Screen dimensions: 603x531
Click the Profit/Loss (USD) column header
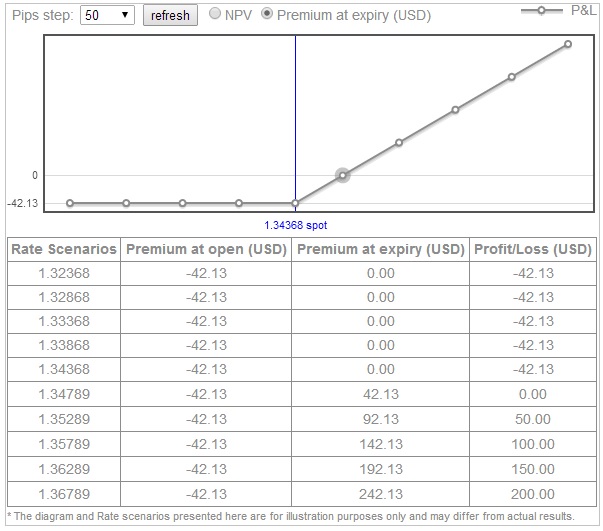(532, 249)
